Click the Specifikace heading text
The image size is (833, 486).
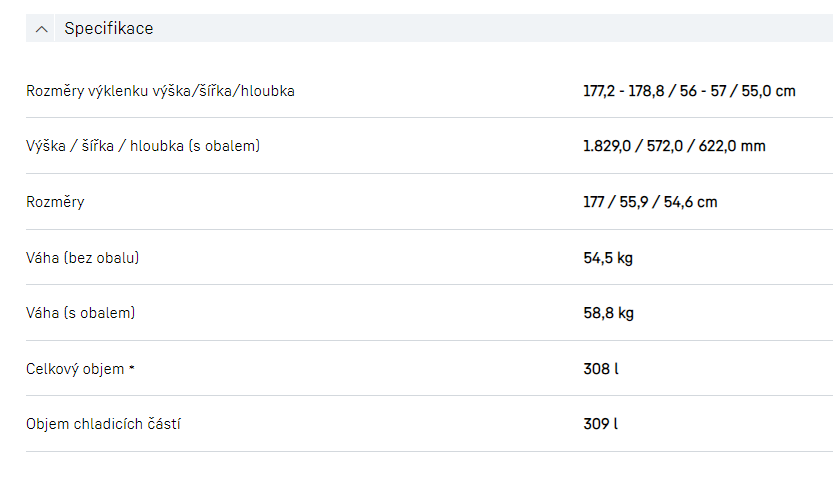point(109,28)
